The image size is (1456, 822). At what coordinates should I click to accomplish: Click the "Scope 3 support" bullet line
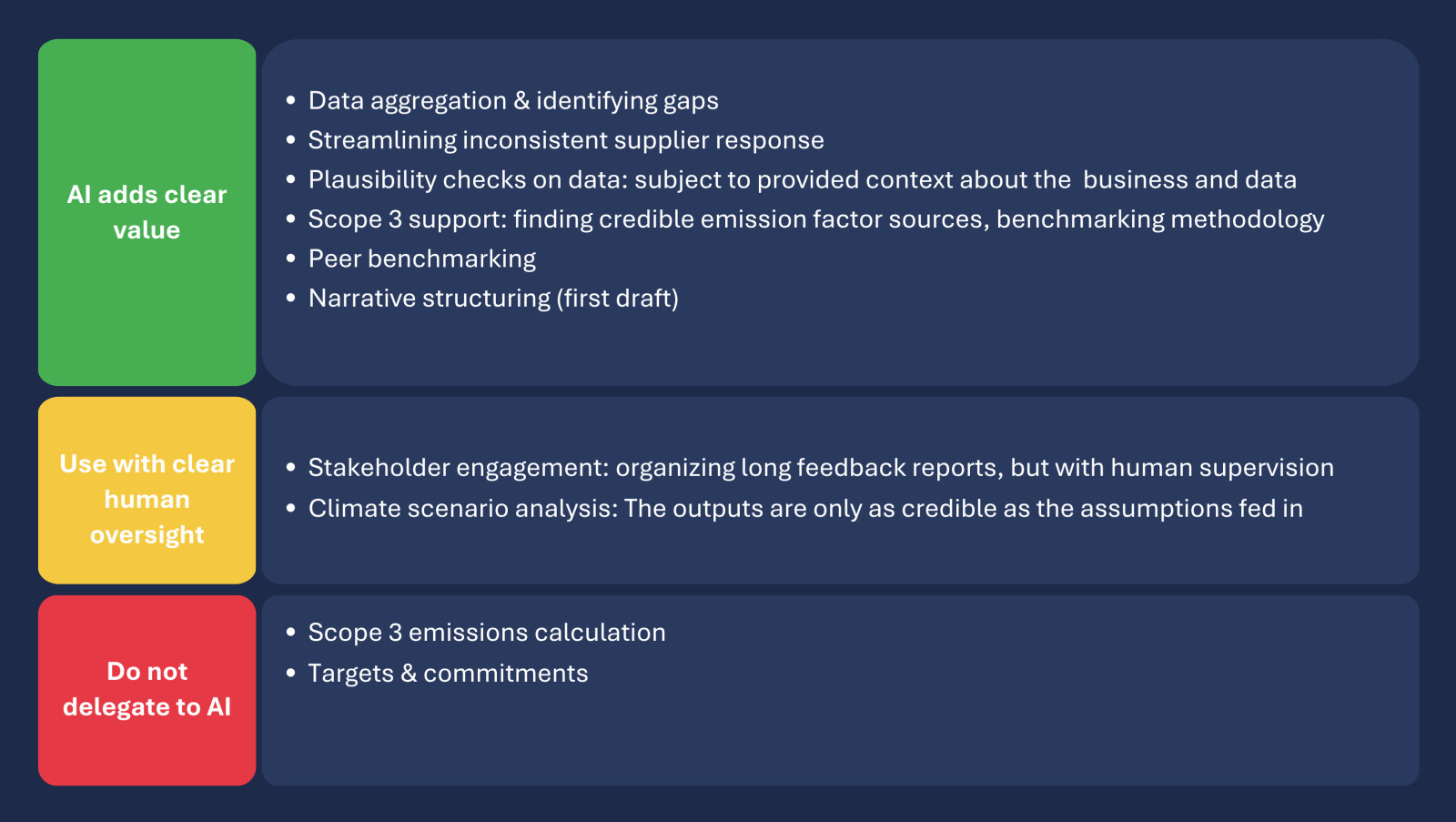[x=816, y=219]
